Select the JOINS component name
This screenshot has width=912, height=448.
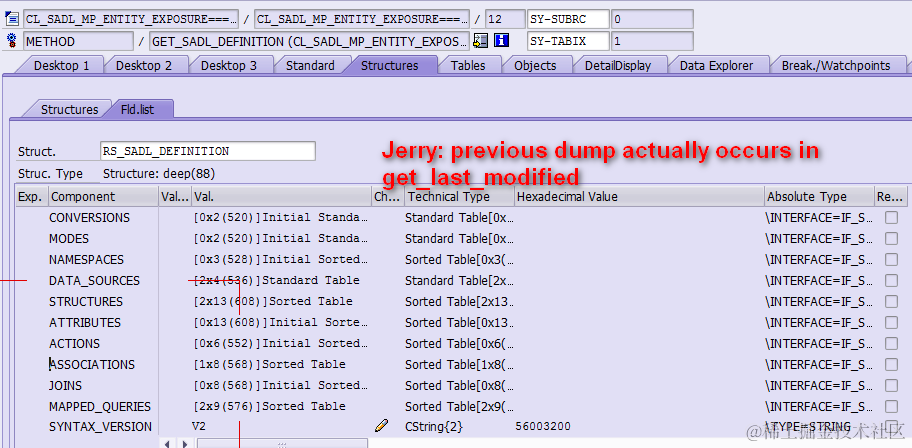click(65, 385)
